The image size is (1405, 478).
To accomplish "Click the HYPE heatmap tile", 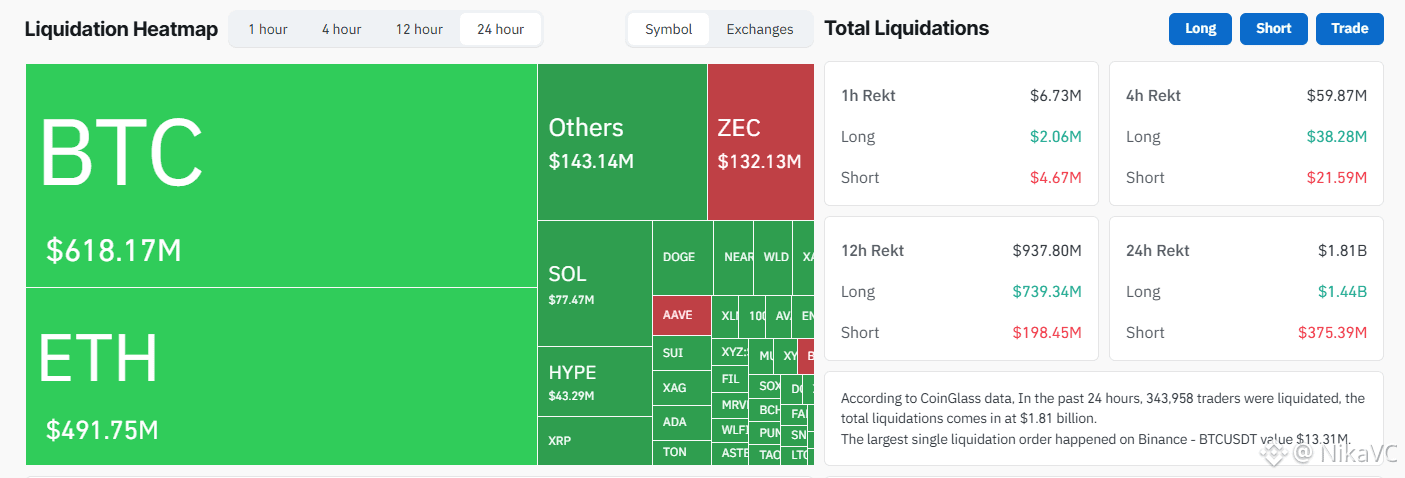I will tap(595, 381).
